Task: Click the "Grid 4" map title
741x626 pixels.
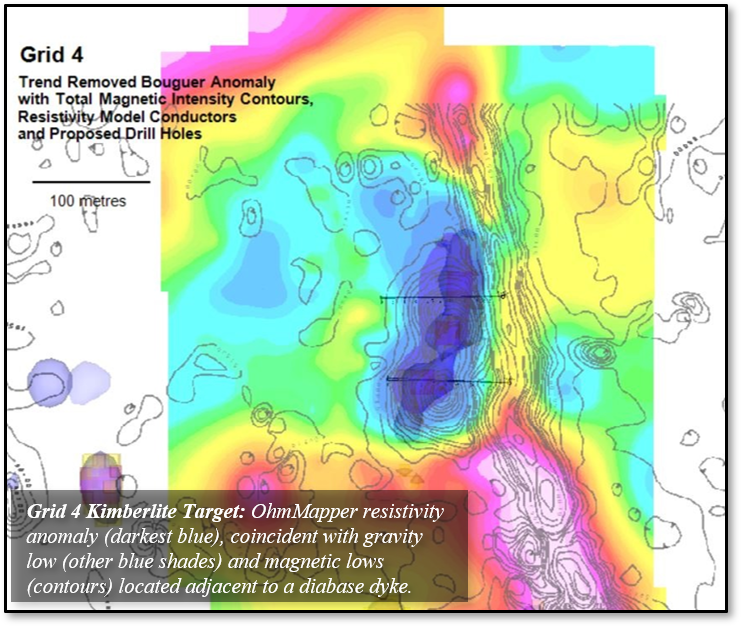Action: click(52, 55)
